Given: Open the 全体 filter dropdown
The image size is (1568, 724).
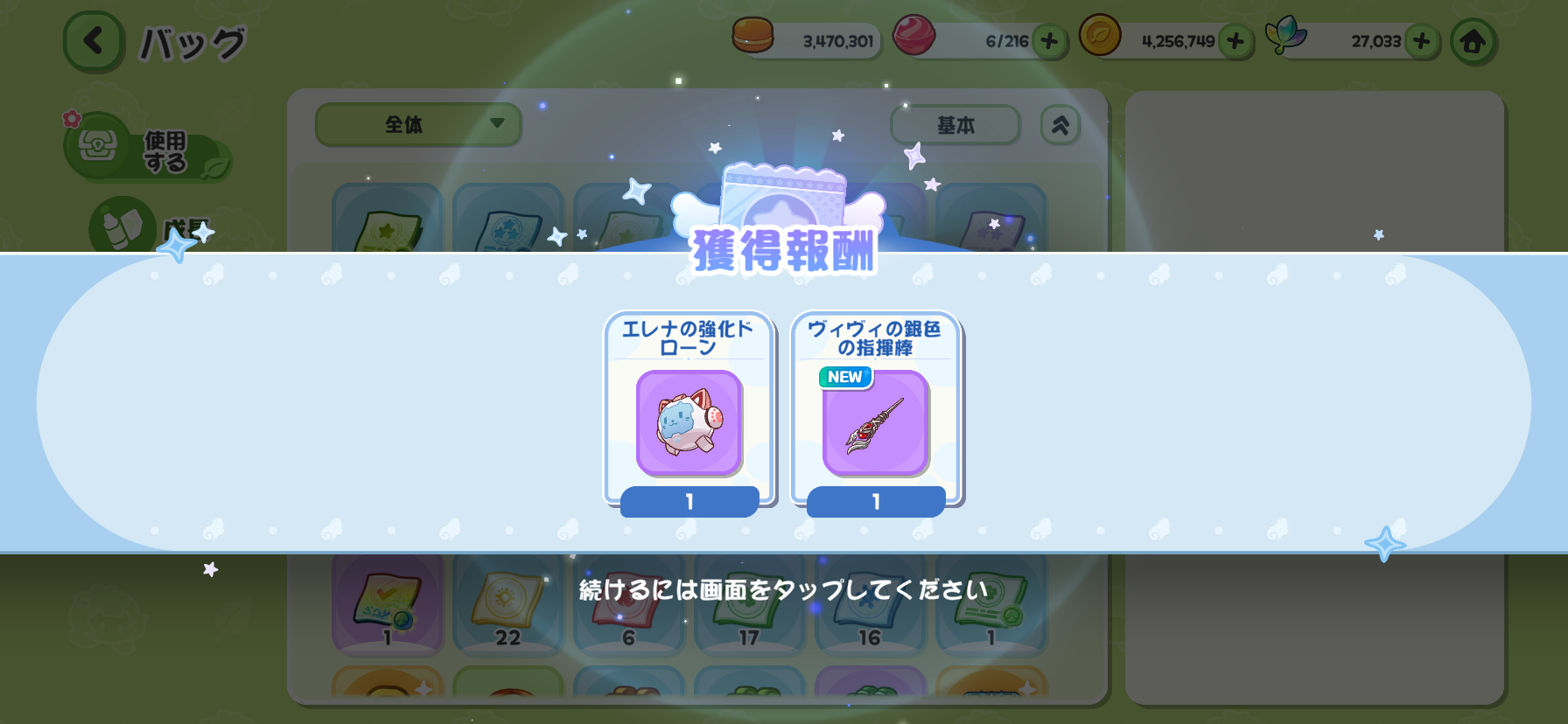Looking at the screenshot, I should (x=418, y=124).
